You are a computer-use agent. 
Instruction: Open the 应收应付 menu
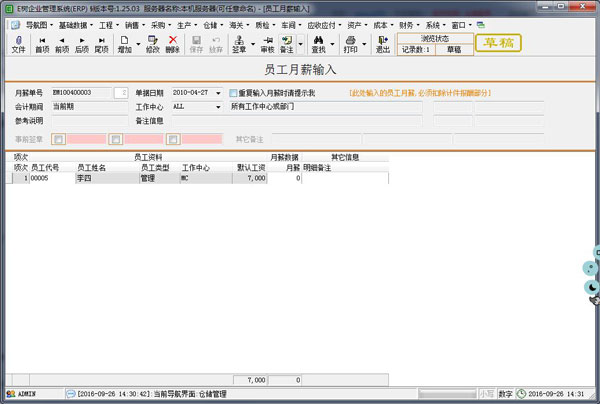pyautogui.click(x=324, y=25)
